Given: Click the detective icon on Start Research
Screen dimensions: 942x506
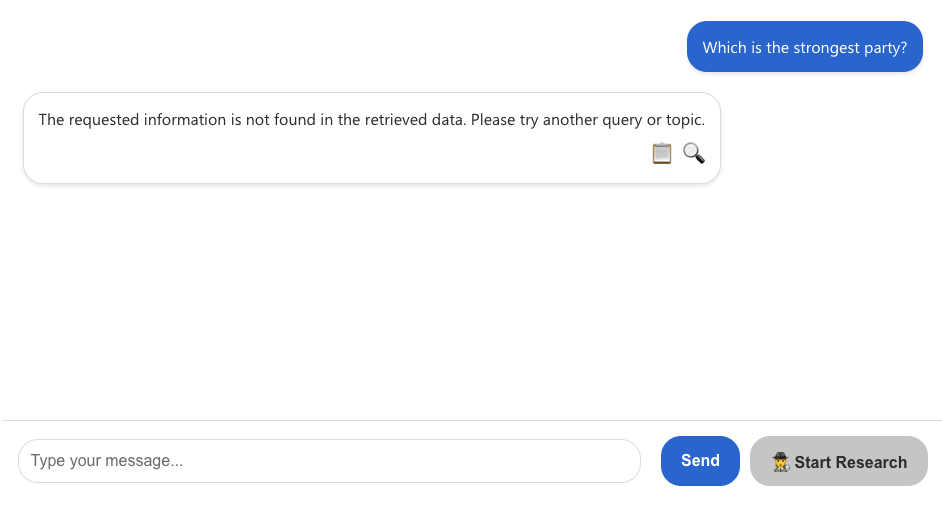Looking at the screenshot, I should pyautogui.click(x=781, y=461).
